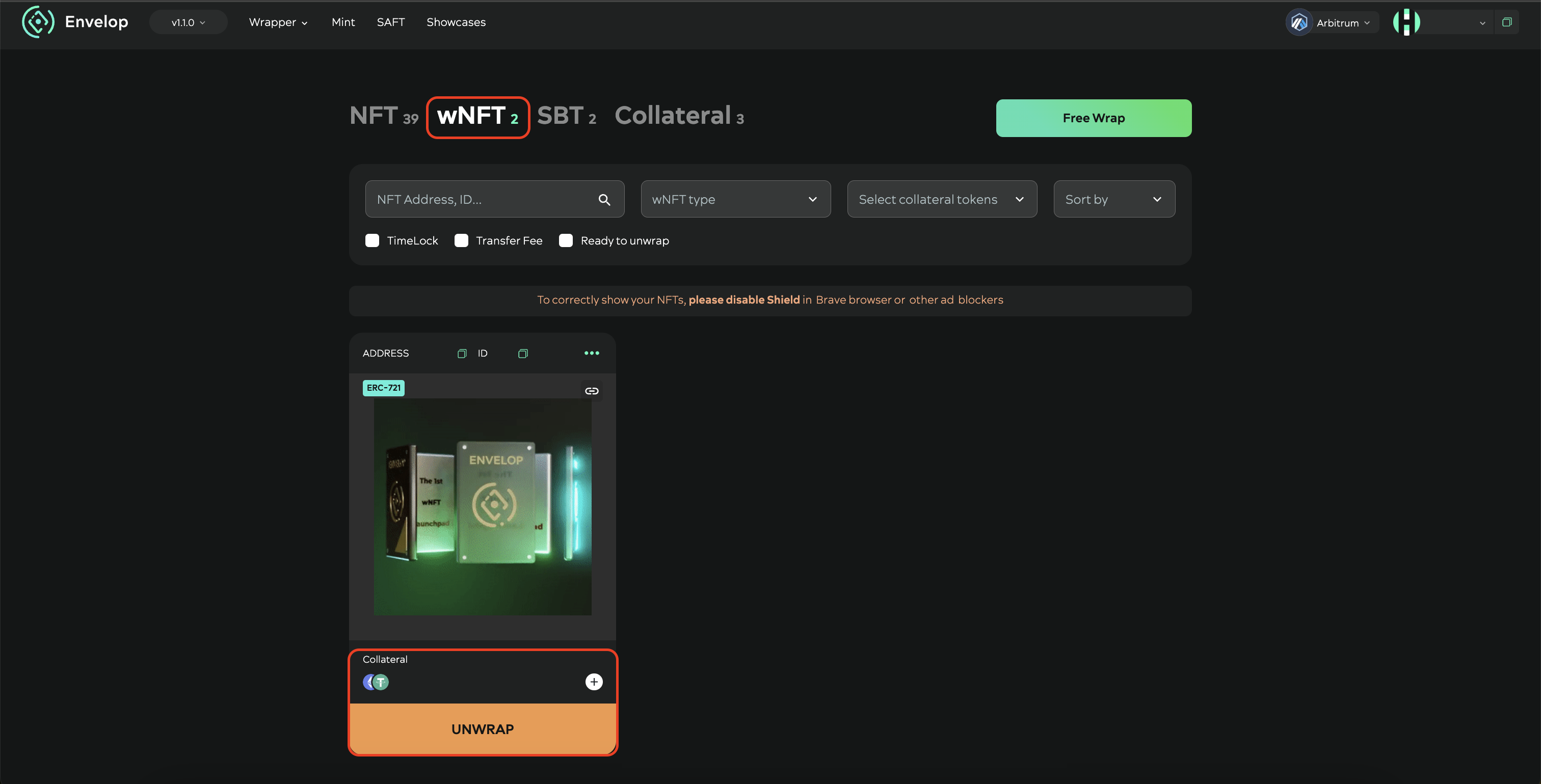The height and width of the screenshot is (784, 1541).
Task: Click the Arbitrum network logo
Action: pos(1299,23)
